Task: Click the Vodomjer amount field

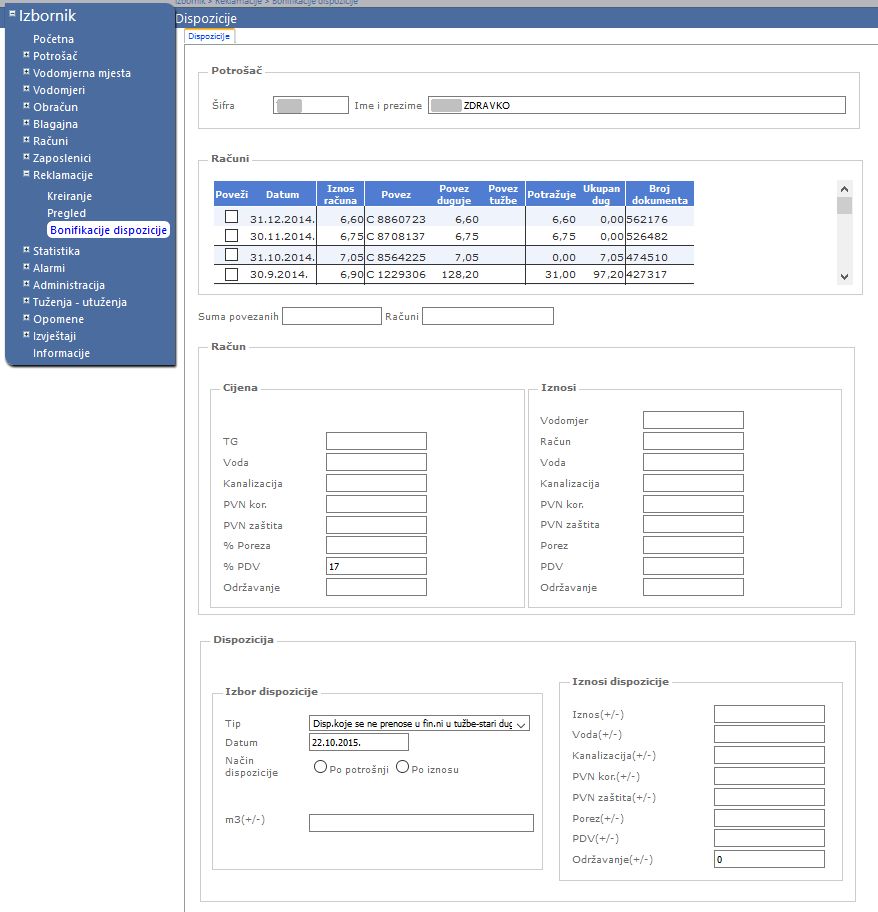Action: pos(693,420)
